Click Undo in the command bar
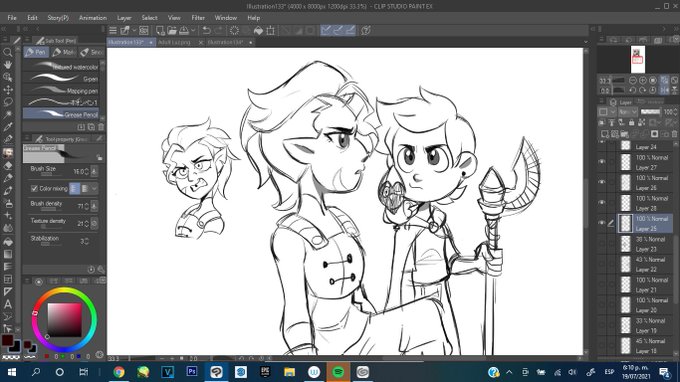 point(207,30)
